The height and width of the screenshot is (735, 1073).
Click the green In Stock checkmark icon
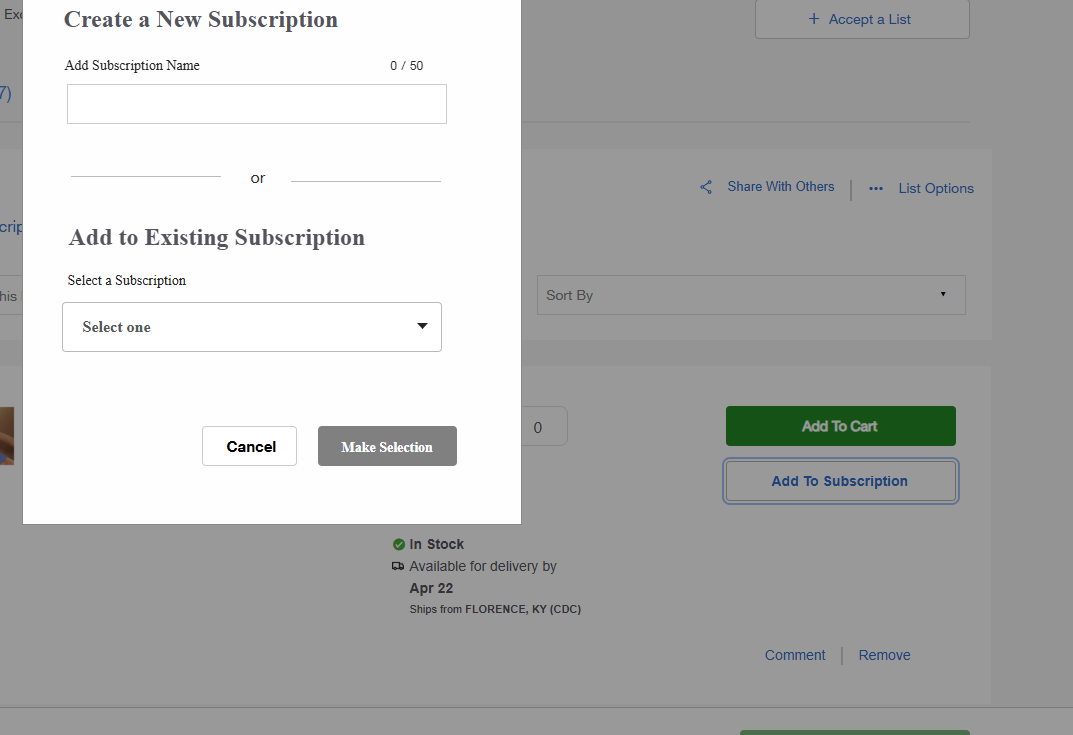click(399, 544)
